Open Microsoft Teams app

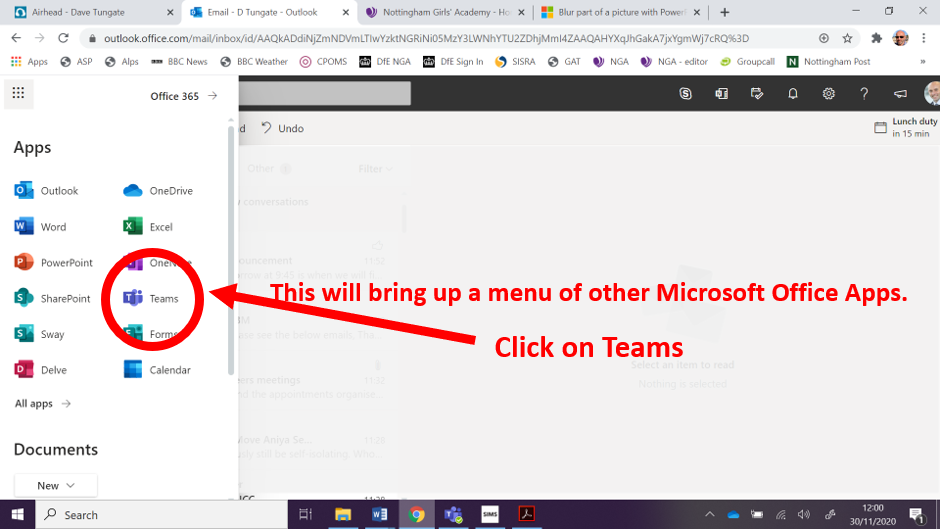pos(151,298)
